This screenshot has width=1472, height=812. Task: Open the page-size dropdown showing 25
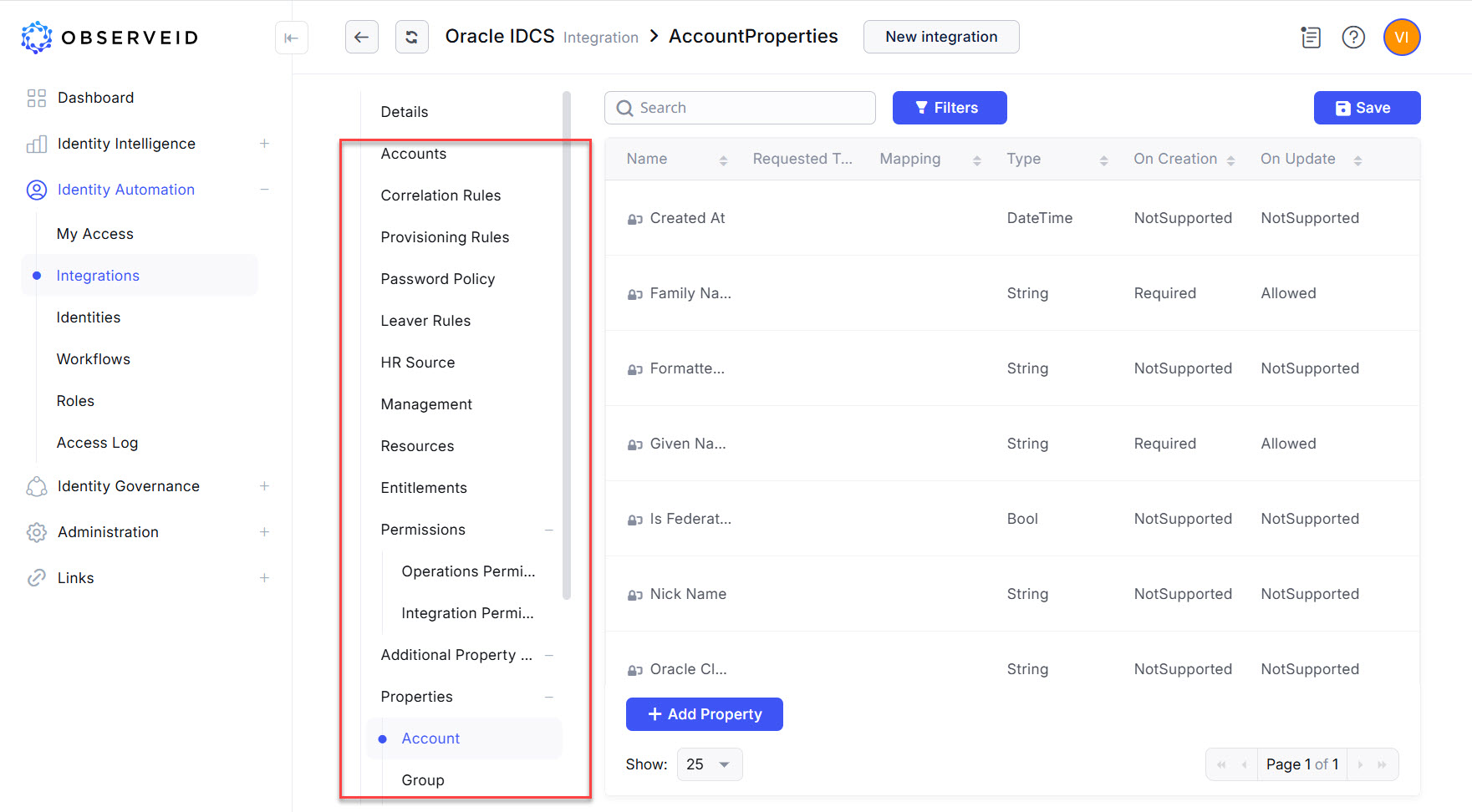[x=709, y=764]
